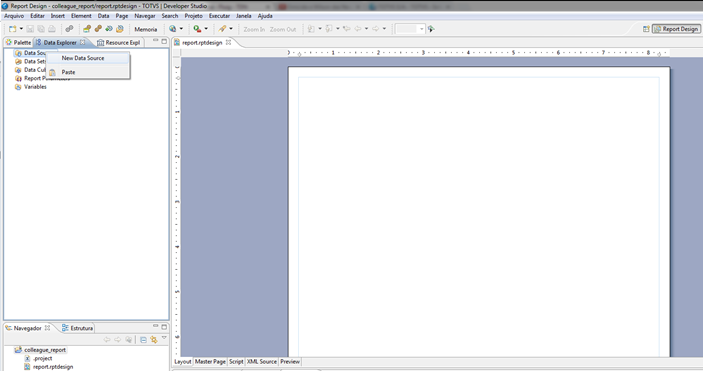The width and height of the screenshot is (703, 371).
Task: Click the New file toolbar icon
Action: 13,29
